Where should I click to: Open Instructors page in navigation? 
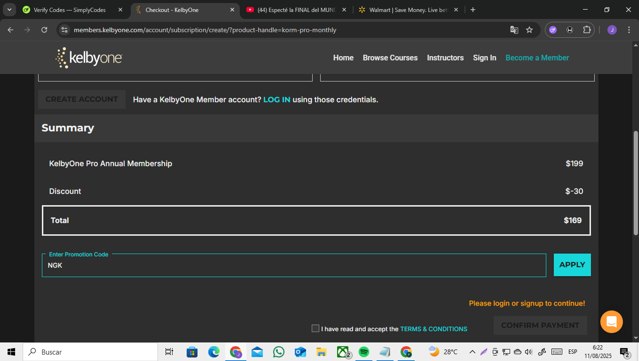(x=445, y=58)
